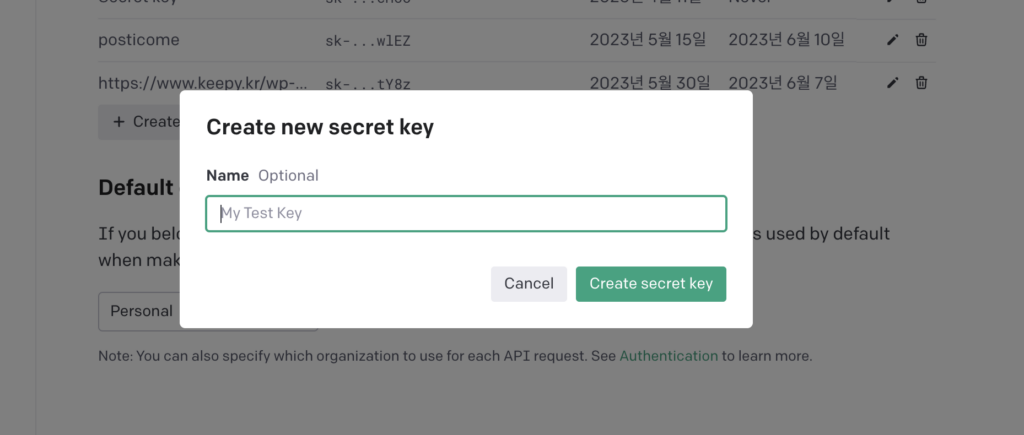Edit the keepy.kr key name with the pencil icon
This screenshot has height=435, width=1024.
[893, 83]
